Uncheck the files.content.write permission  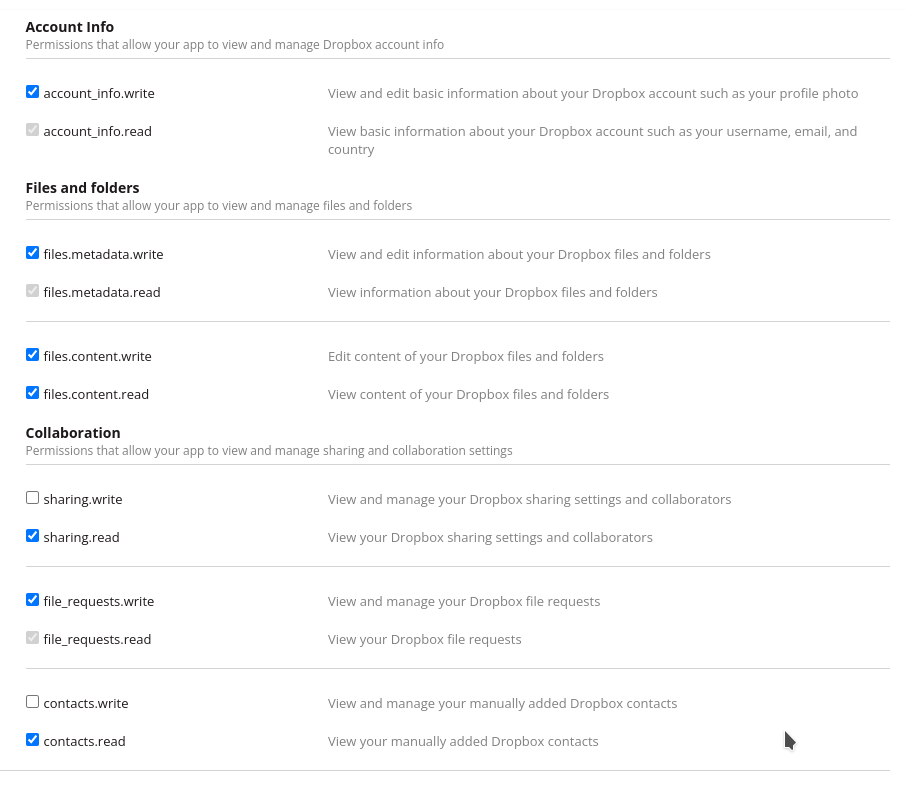coord(32,354)
